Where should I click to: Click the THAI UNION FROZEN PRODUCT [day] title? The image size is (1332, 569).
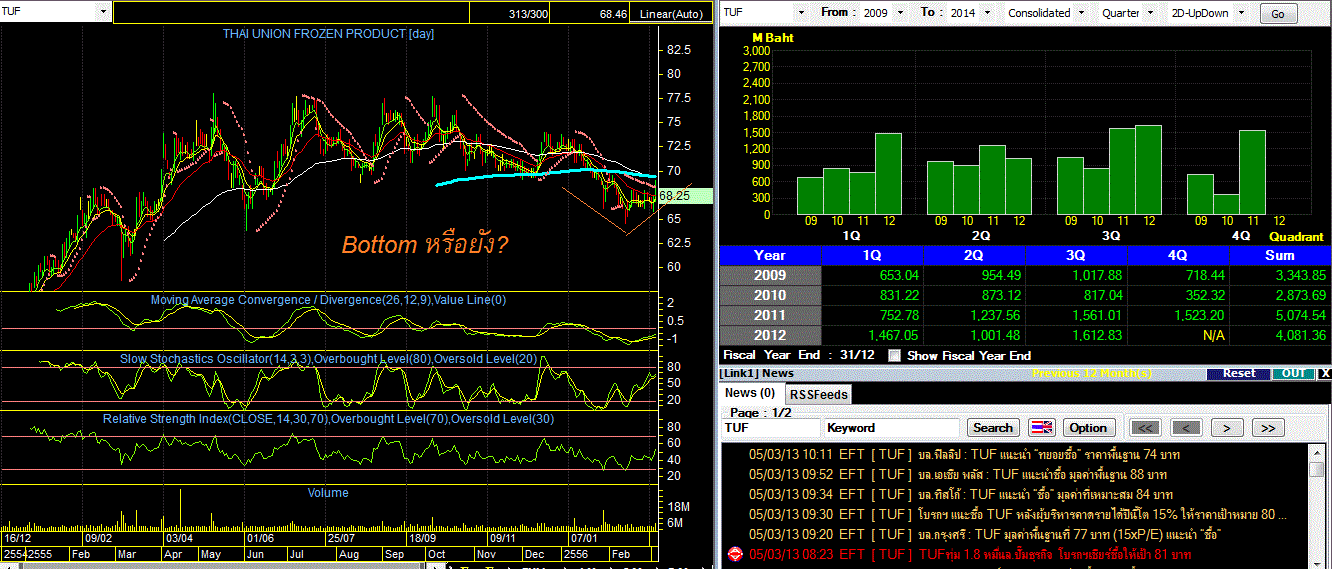pos(328,34)
